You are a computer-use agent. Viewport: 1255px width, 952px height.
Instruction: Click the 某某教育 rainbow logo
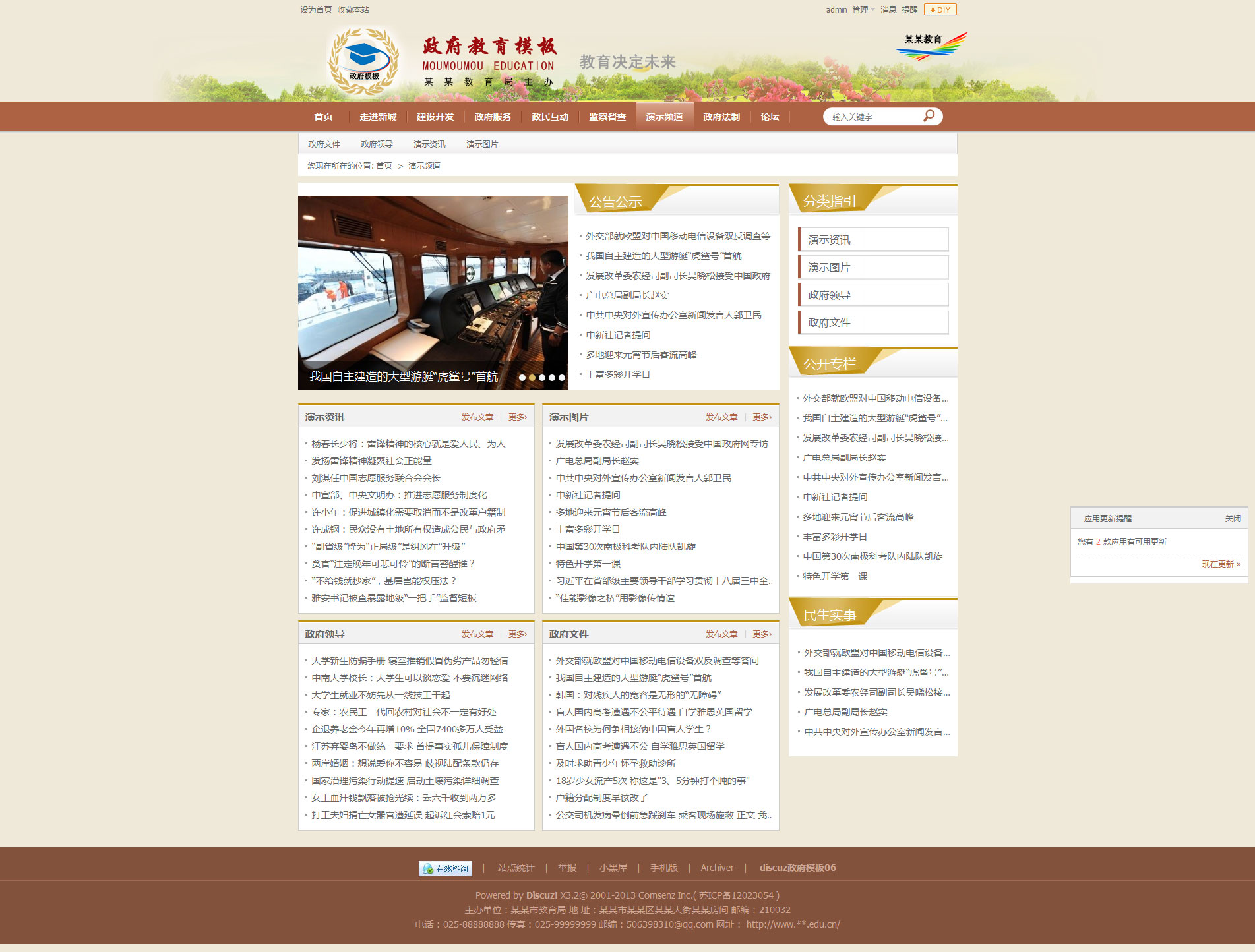(931, 46)
